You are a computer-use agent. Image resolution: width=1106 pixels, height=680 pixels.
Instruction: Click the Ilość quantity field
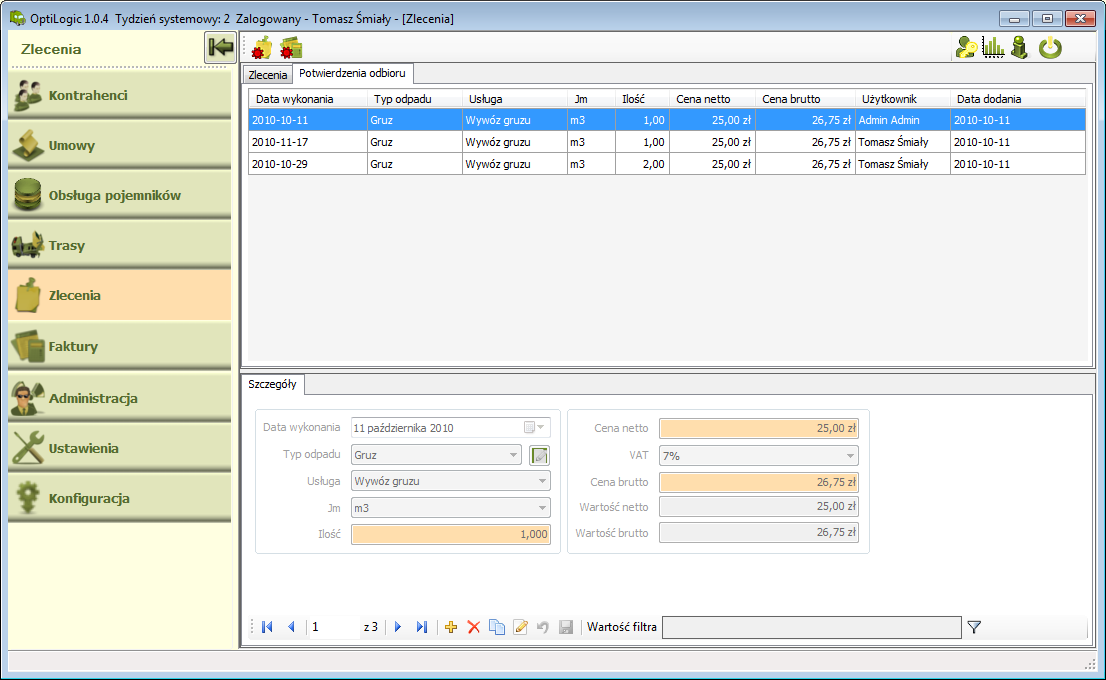pos(451,534)
